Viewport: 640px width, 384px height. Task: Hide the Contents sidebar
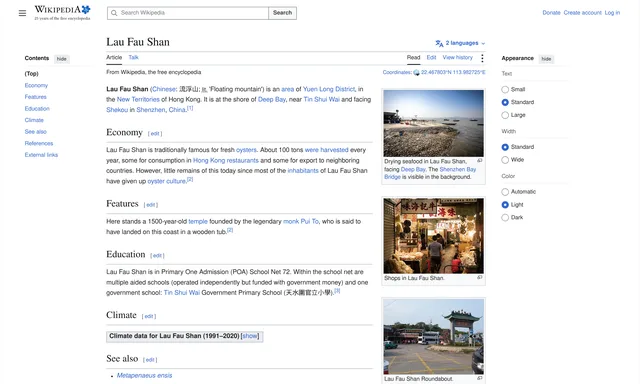(62, 59)
